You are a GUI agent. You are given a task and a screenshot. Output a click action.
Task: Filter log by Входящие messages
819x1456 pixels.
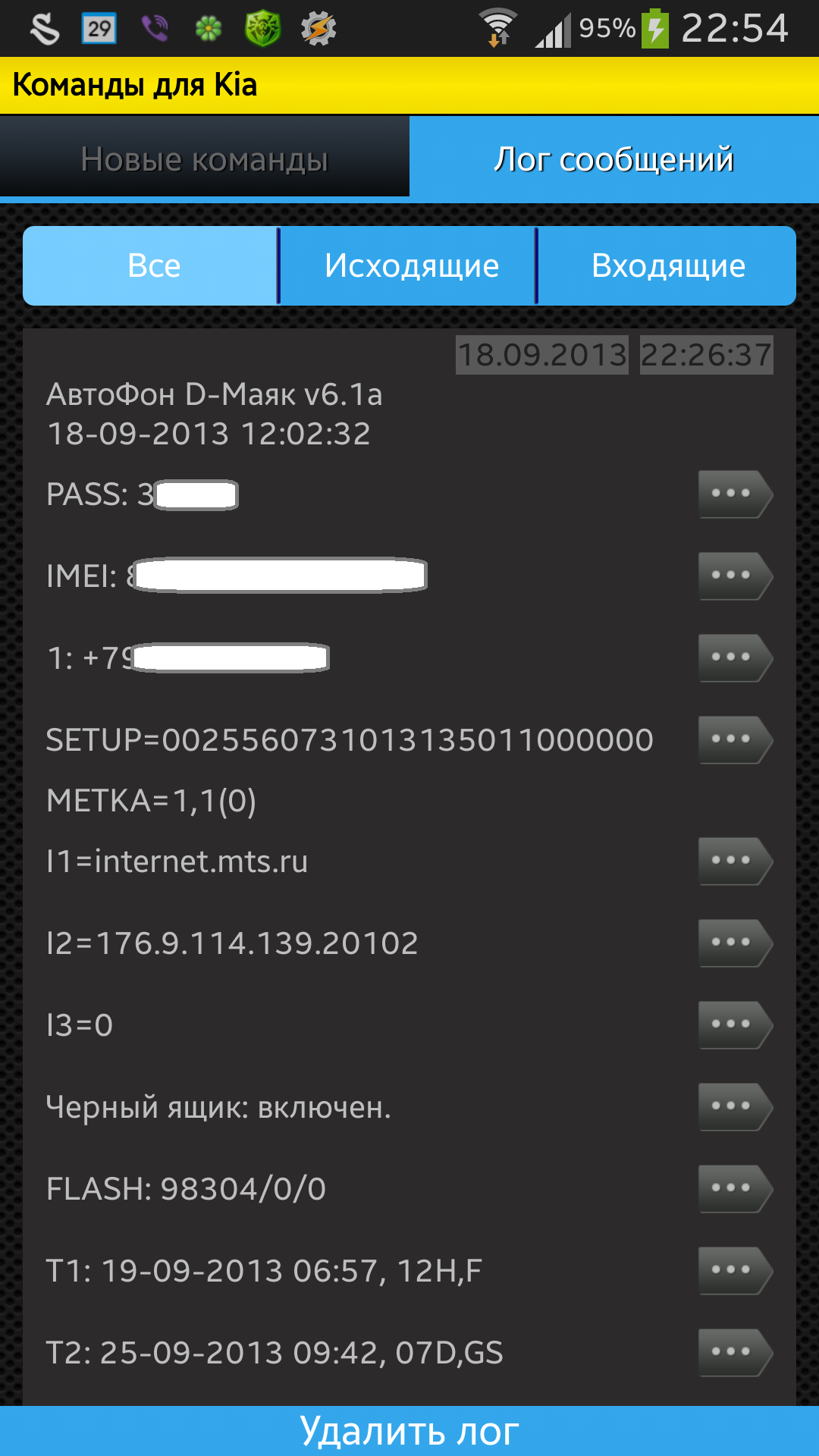[x=668, y=266]
